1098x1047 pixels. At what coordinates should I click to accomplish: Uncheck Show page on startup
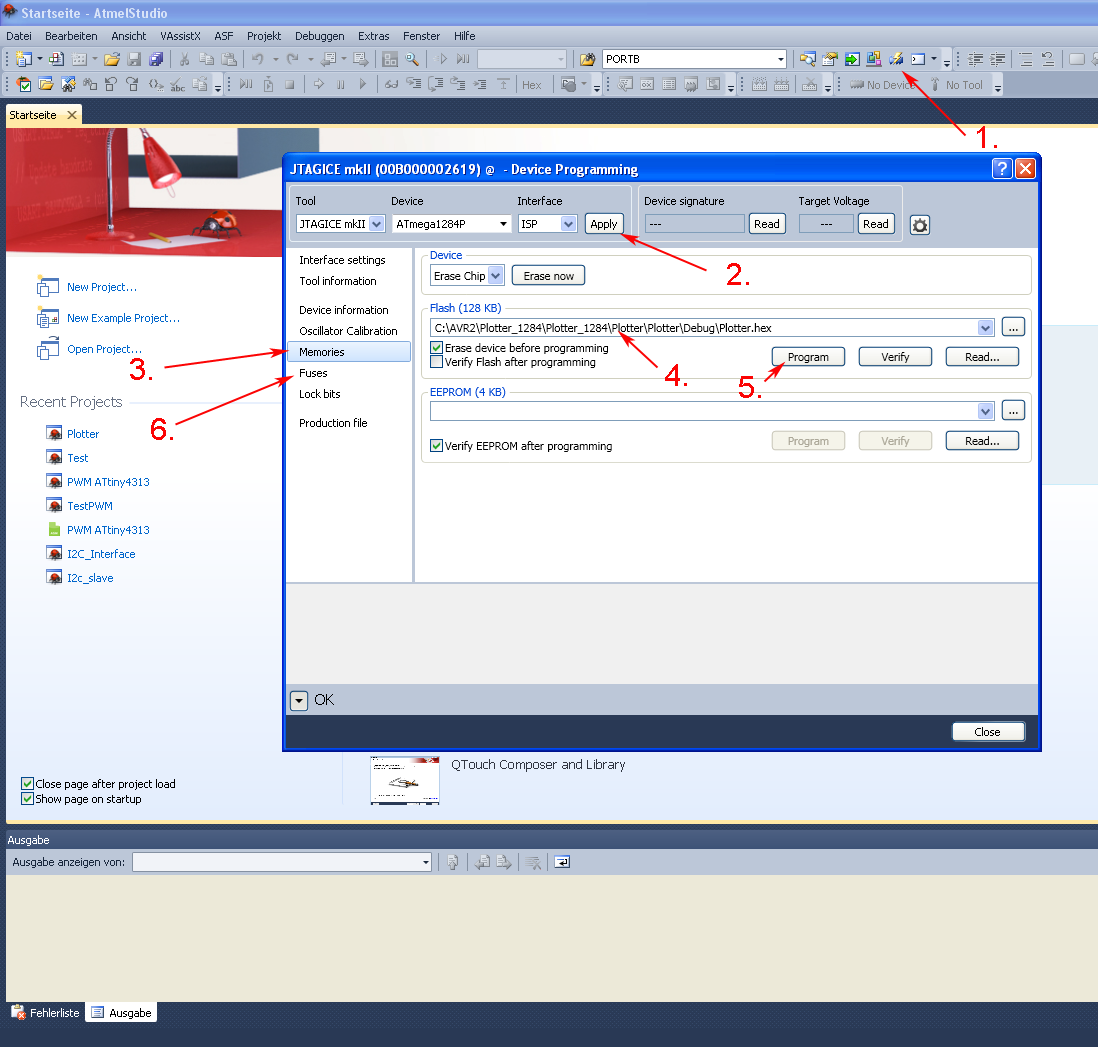click(27, 799)
